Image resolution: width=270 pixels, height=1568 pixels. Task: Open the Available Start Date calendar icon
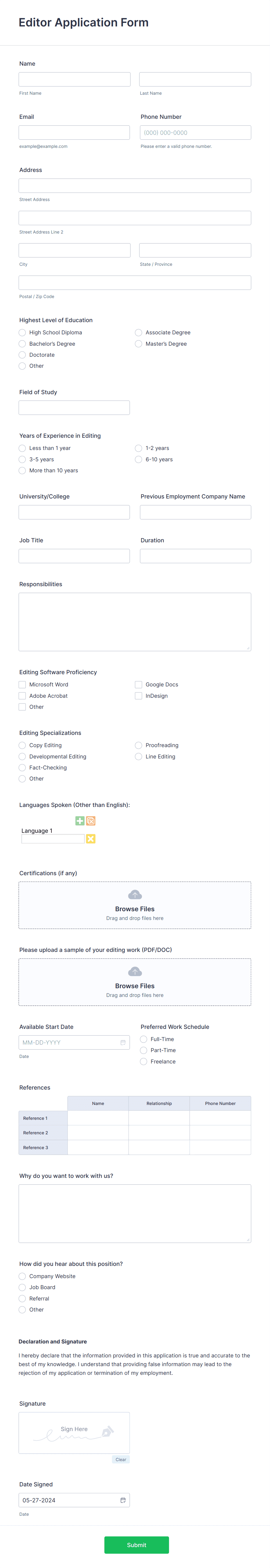[123, 1043]
